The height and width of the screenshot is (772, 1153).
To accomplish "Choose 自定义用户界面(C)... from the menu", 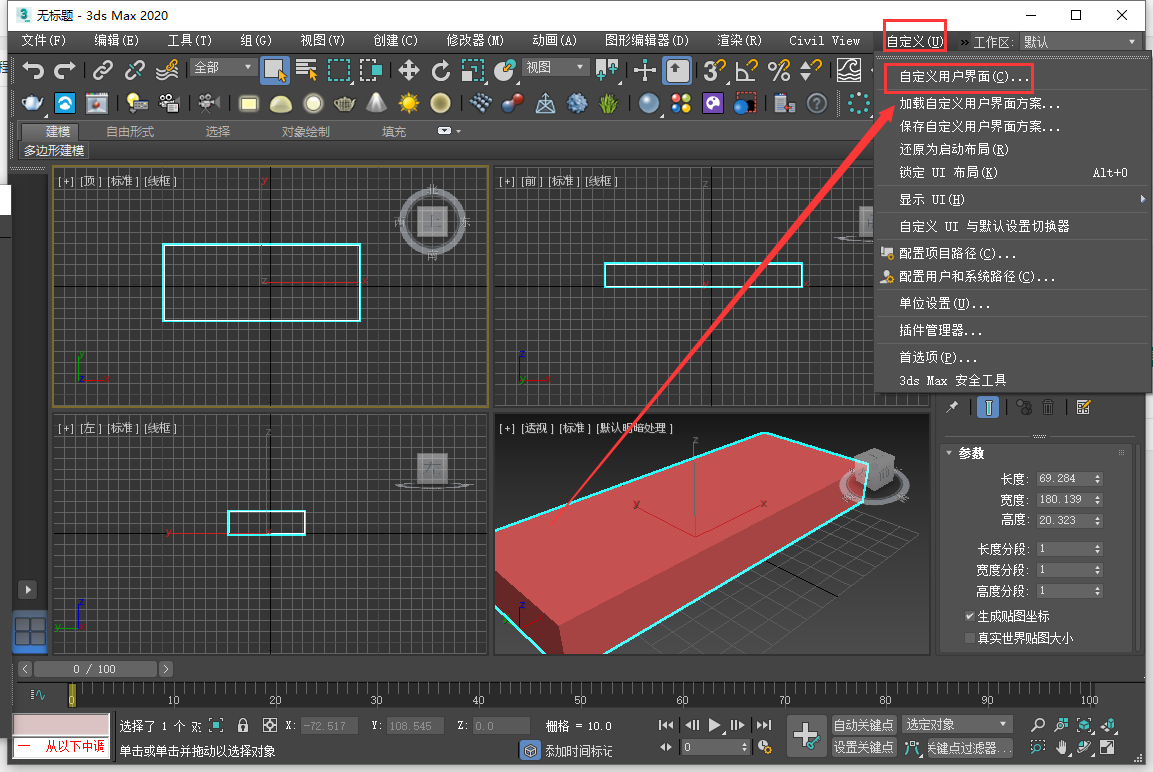I will tap(963, 76).
